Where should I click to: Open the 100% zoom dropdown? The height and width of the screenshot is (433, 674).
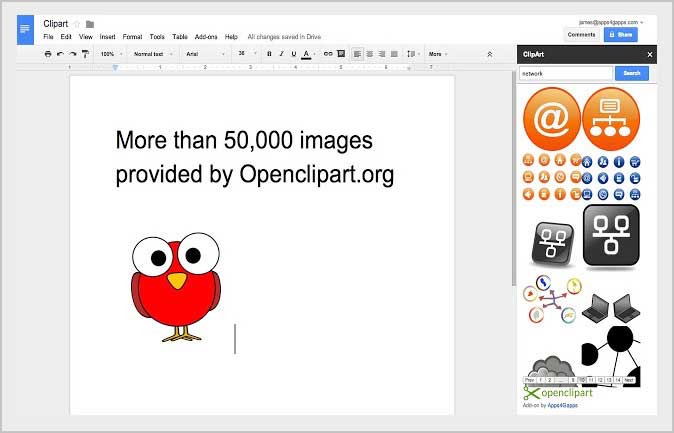click(x=111, y=54)
